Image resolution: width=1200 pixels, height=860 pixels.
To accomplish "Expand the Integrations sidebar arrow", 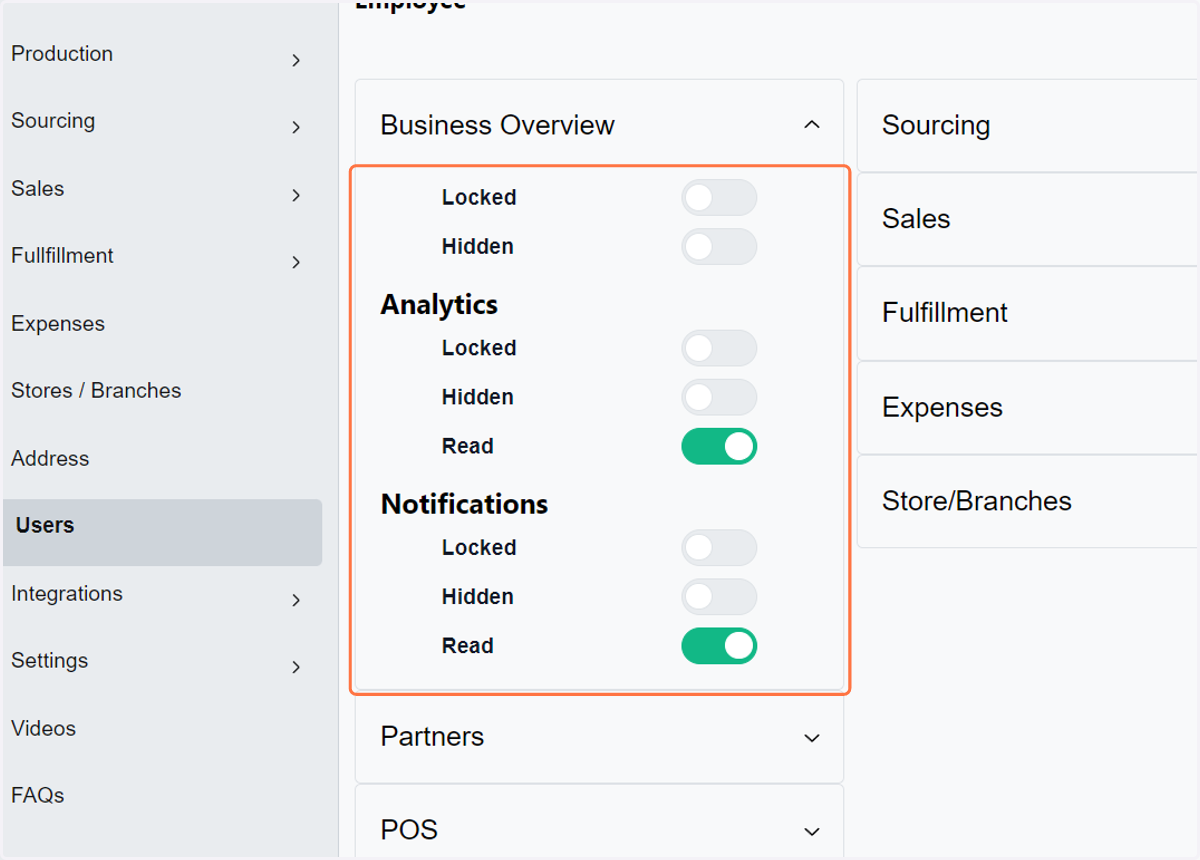I will 296,600.
